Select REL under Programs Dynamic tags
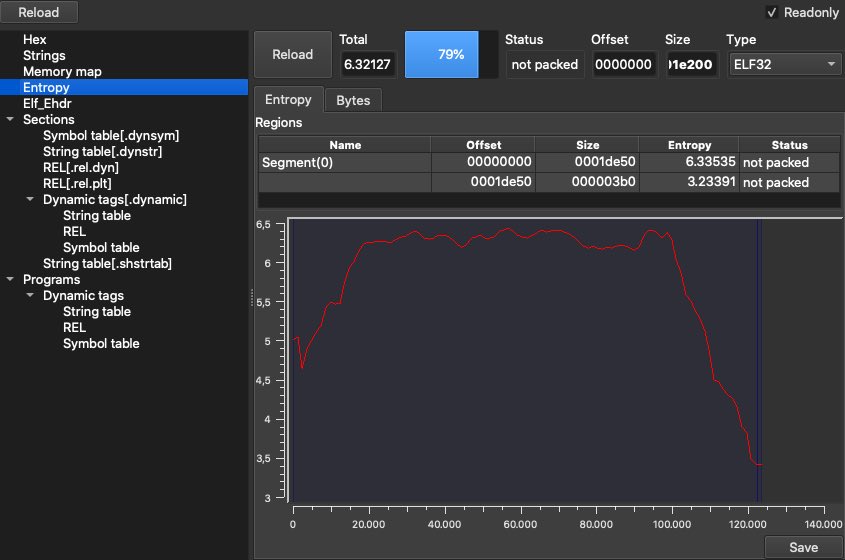This screenshot has height=560, width=845. pyautogui.click(x=74, y=328)
